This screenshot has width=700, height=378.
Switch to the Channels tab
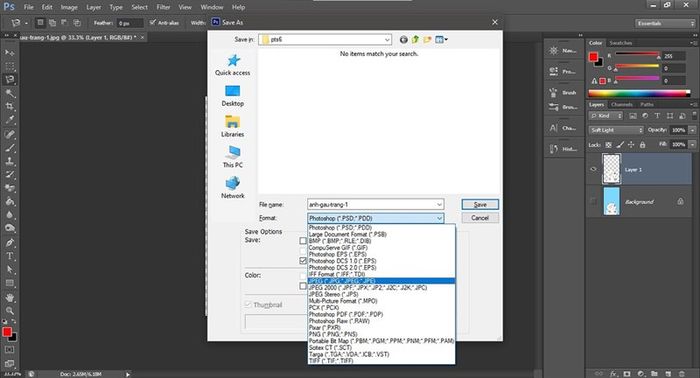click(622, 104)
